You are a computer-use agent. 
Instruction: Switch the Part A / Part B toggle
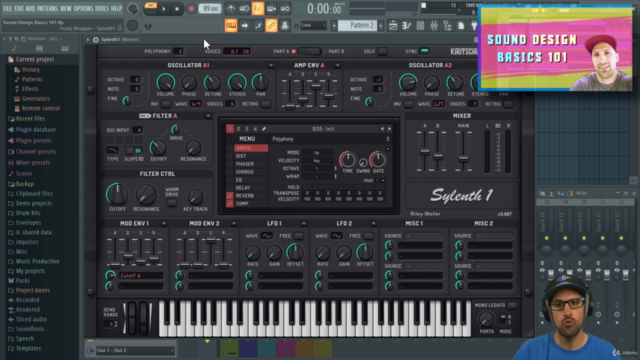pos(309,51)
